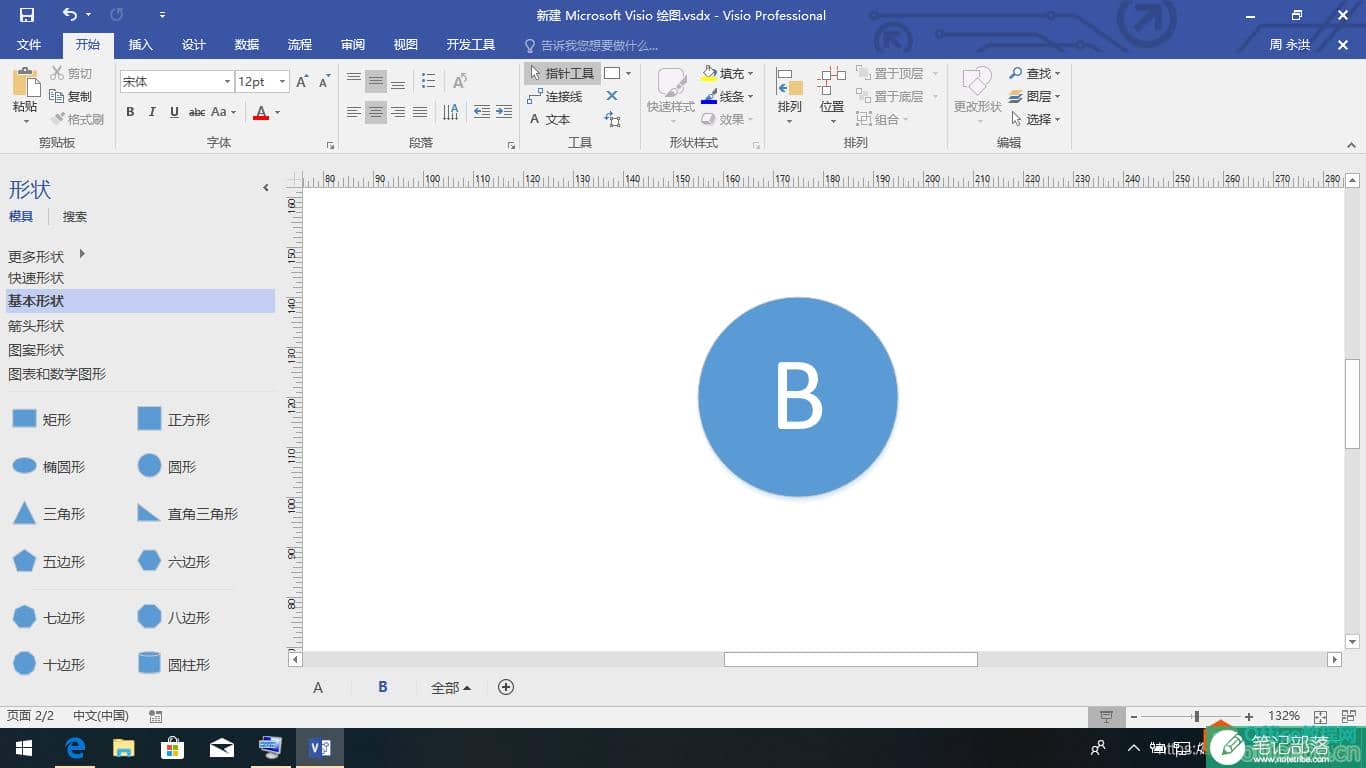Align text right

click(x=398, y=112)
